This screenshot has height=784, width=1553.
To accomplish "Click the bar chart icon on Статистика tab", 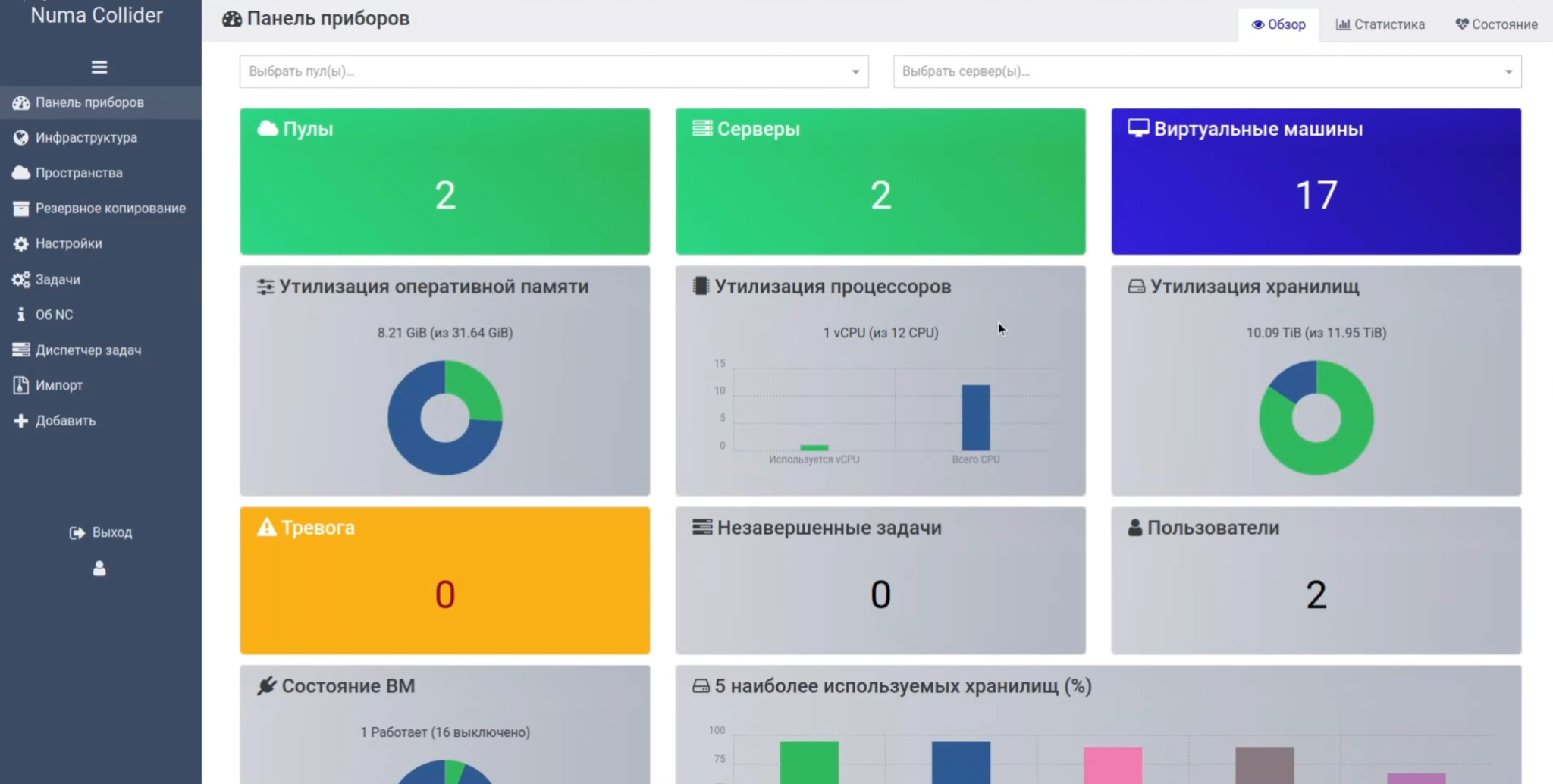I will tap(1343, 24).
